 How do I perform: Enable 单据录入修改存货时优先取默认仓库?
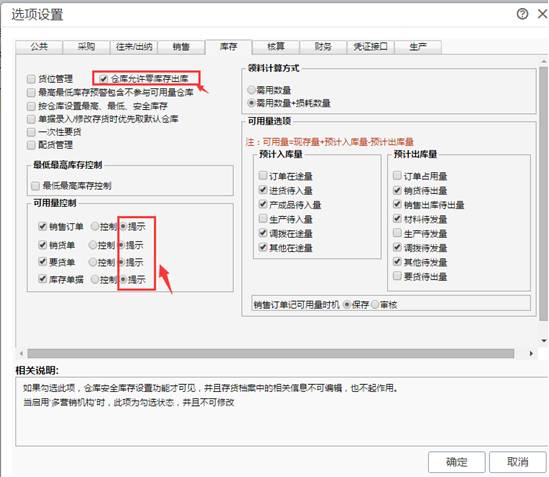(x=31, y=119)
